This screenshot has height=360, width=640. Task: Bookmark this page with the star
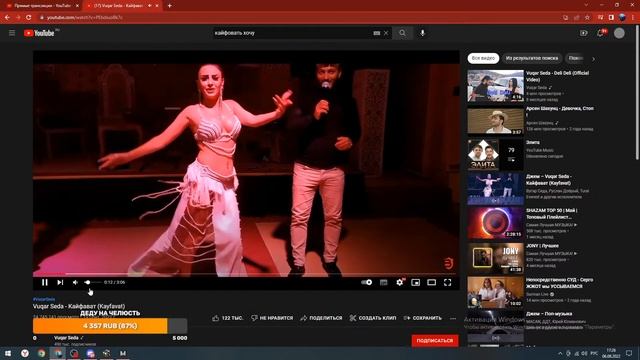(x=587, y=18)
